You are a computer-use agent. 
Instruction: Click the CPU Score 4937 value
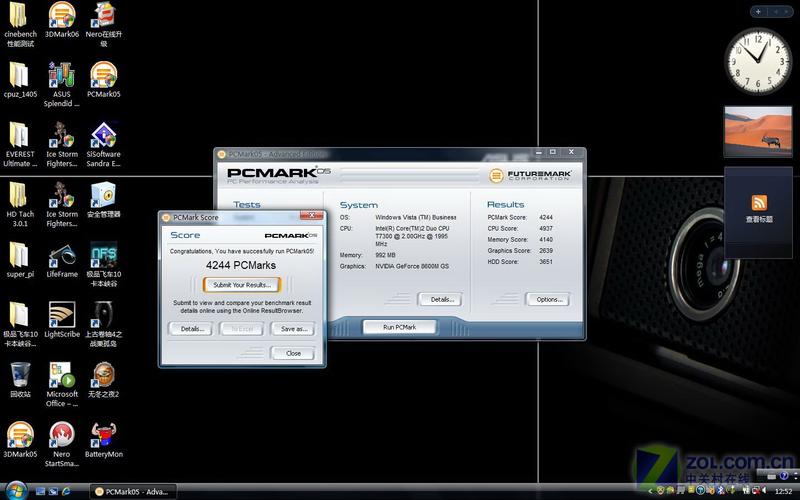pos(546,229)
